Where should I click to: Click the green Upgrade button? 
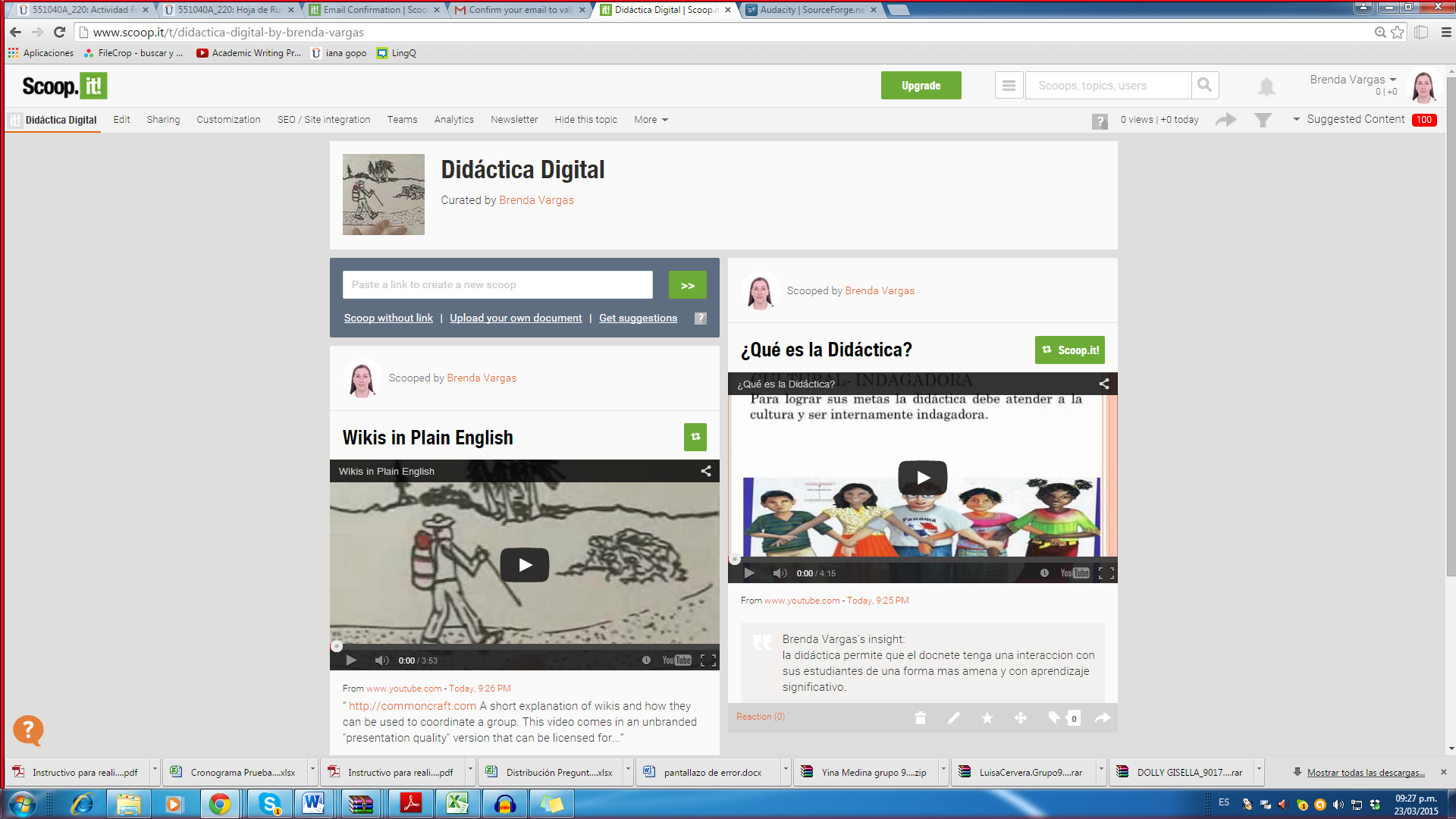pos(921,86)
